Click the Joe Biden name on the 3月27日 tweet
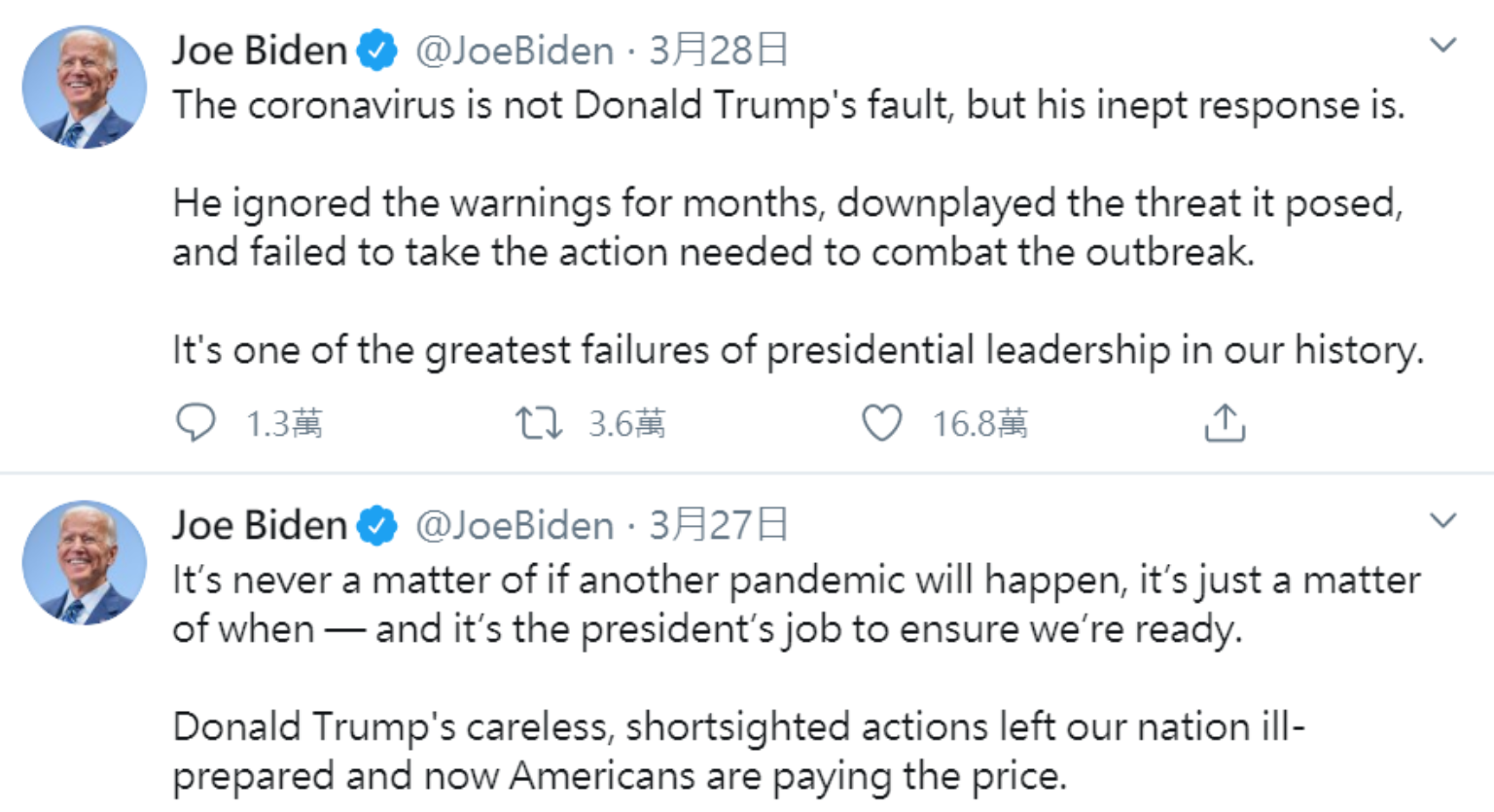The height and width of the screenshot is (812, 1494). pyautogui.click(x=259, y=525)
